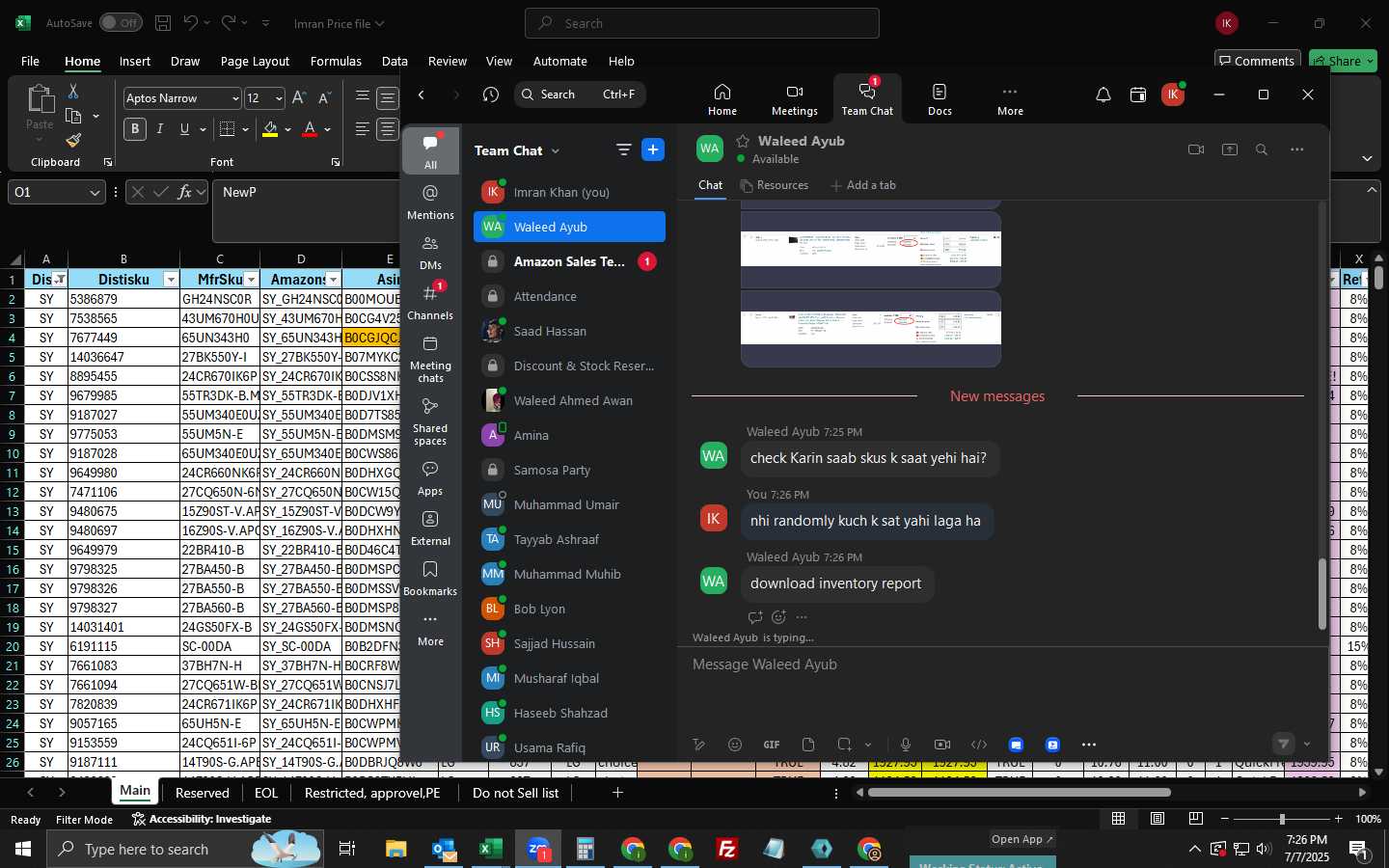Open Channels in Zoom sidebar

pyautogui.click(x=430, y=302)
